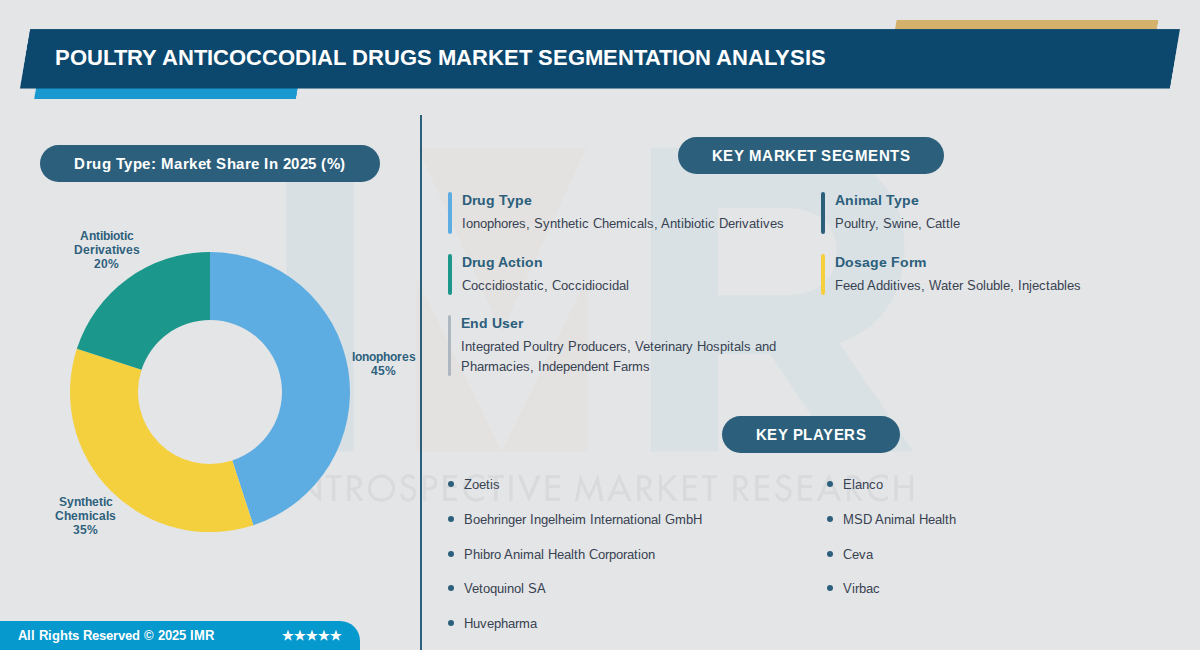Open the KEY PLAYERS header
This screenshot has width=1200, height=650.
(810, 434)
